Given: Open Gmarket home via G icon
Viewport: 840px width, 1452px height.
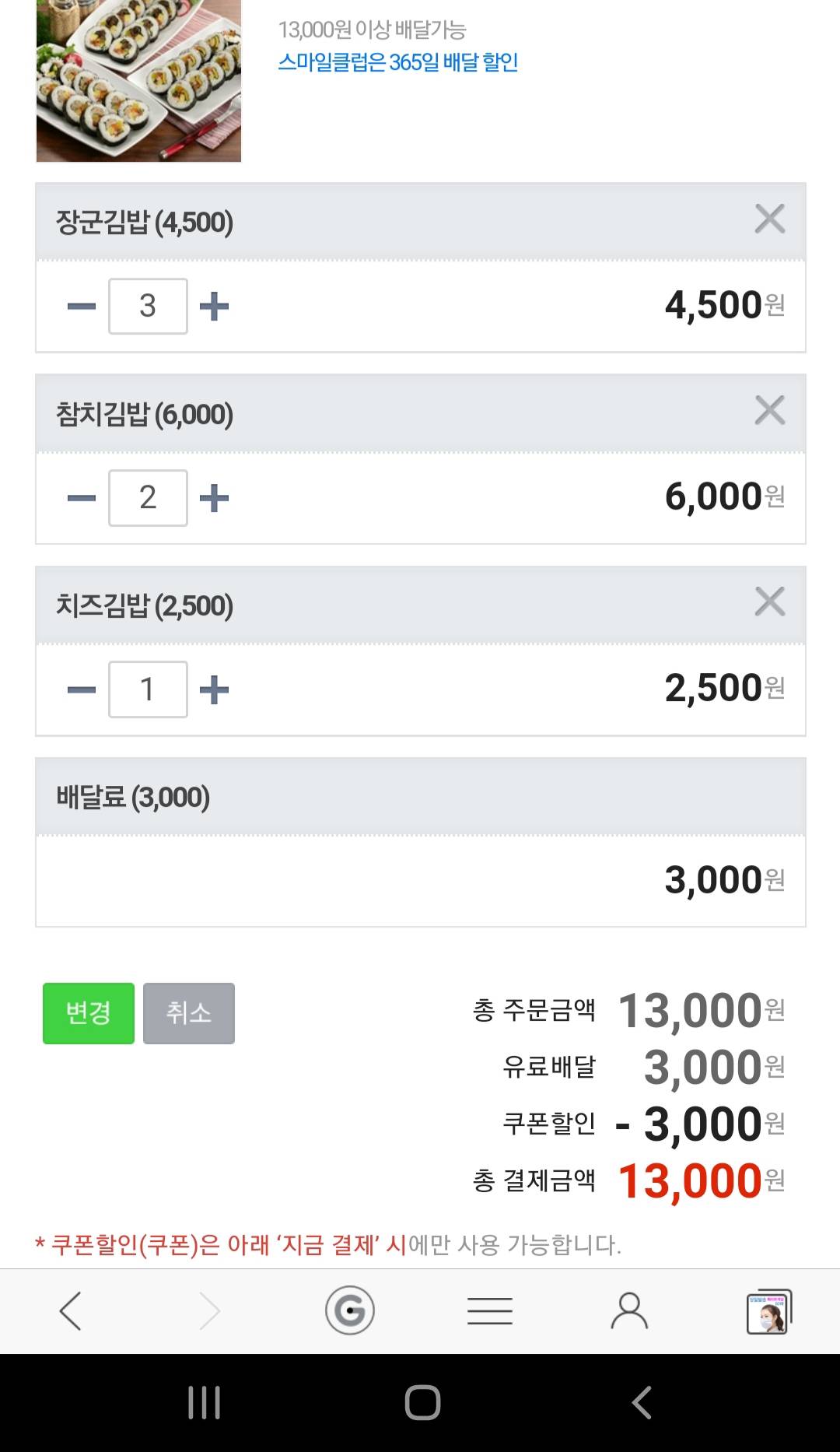Looking at the screenshot, I should coord(350,1311).
